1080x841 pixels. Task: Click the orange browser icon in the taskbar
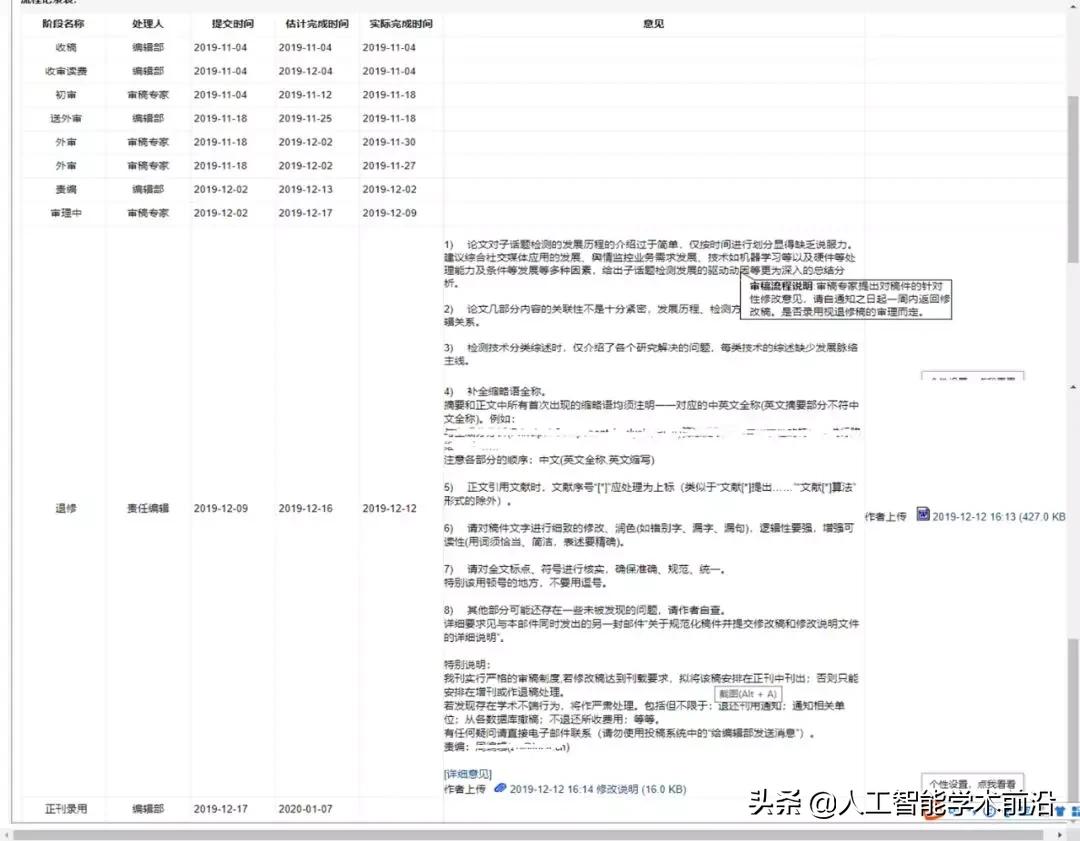pyautogui.click(x=928, y=814)
